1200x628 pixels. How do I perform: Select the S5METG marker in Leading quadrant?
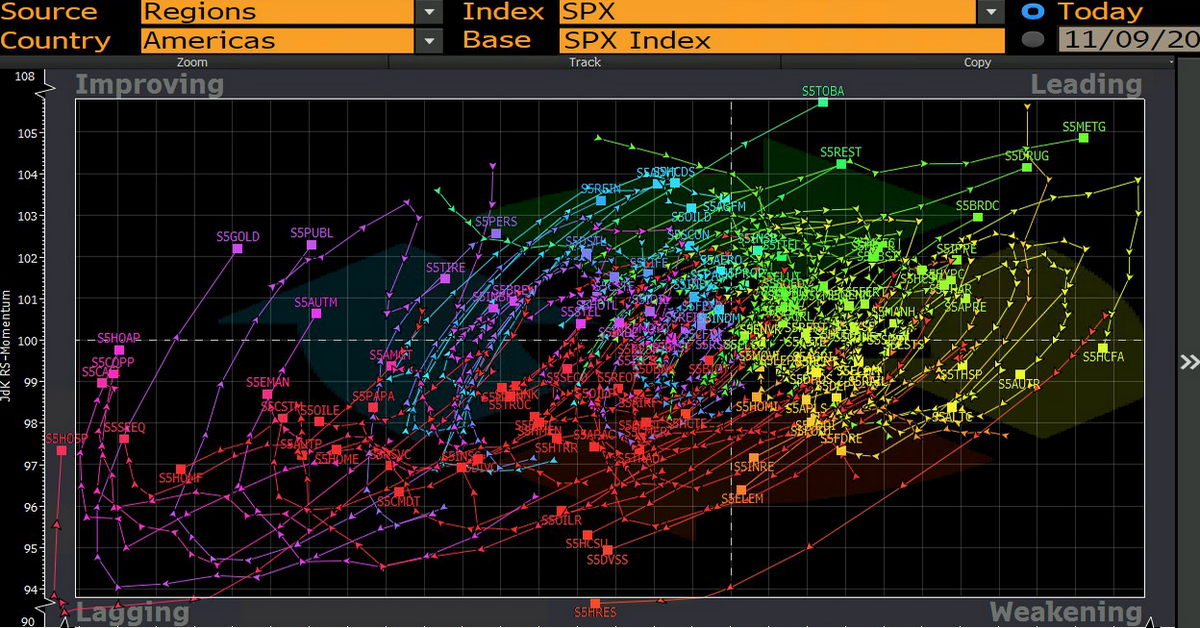tap(1083, 138)
